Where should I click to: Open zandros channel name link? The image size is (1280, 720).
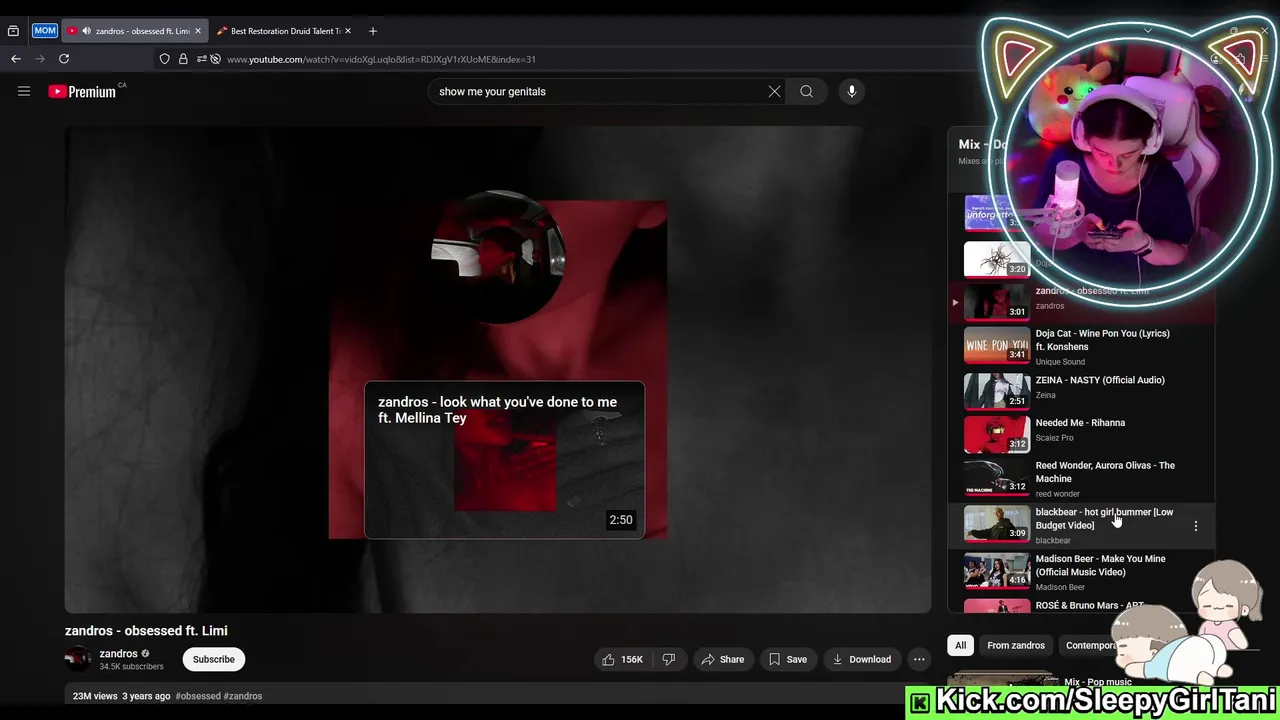pos(118,653)
